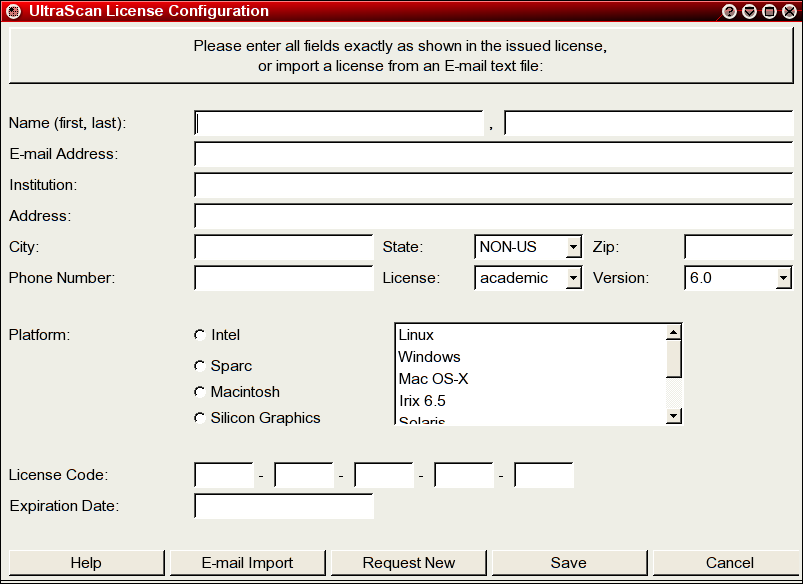Click the question mark help icon in title bar
Image resolution: width=803 pixels, height=584 pixels.
[730, 12]
